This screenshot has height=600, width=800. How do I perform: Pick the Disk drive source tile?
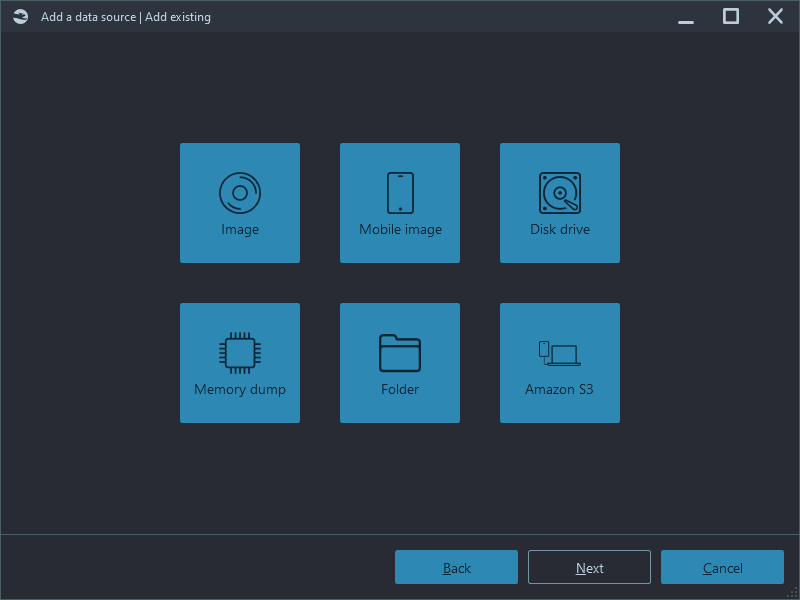(x=560, y=203)
